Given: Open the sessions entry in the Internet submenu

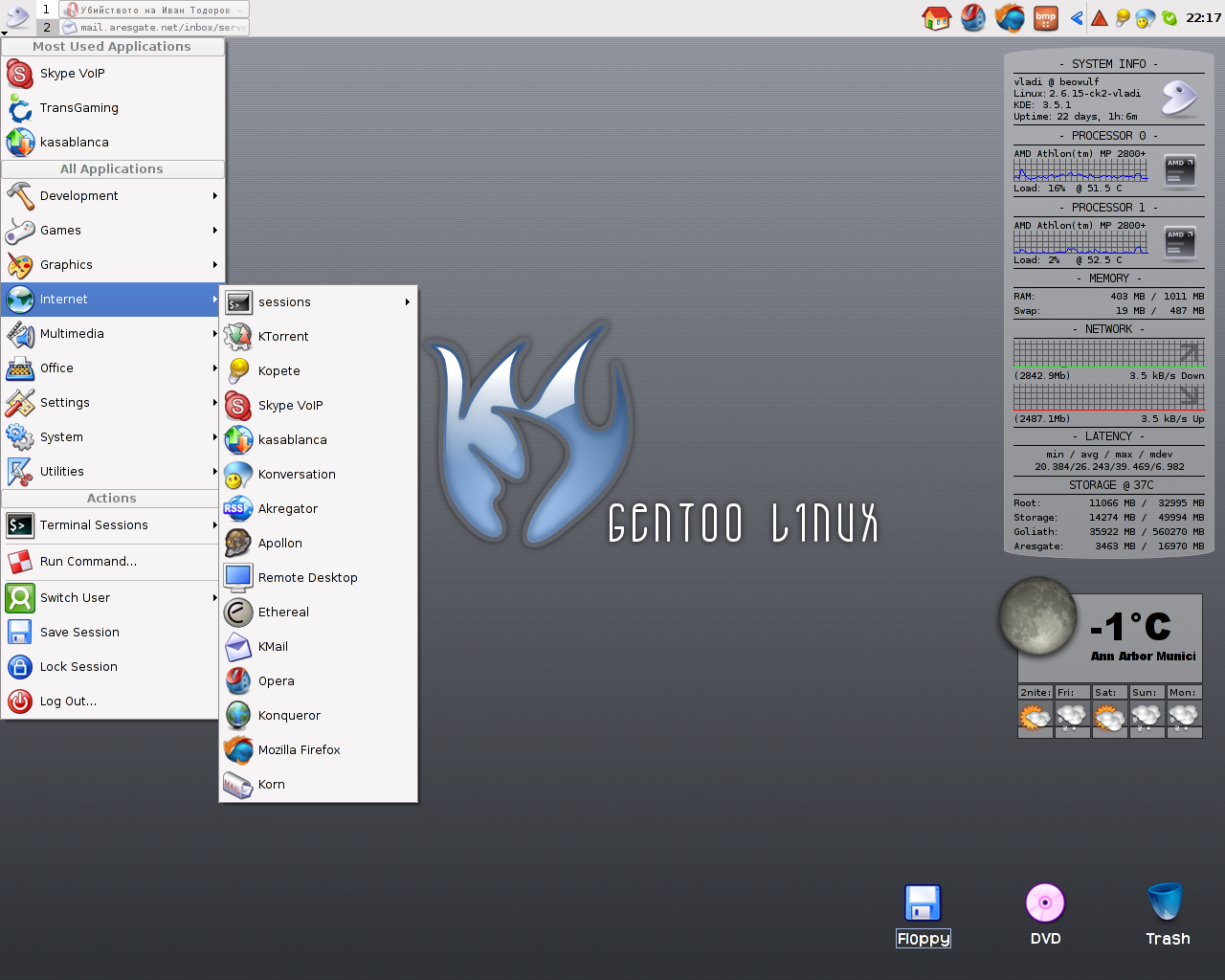Looking at the screenshot, I should [x=319, y=302].
